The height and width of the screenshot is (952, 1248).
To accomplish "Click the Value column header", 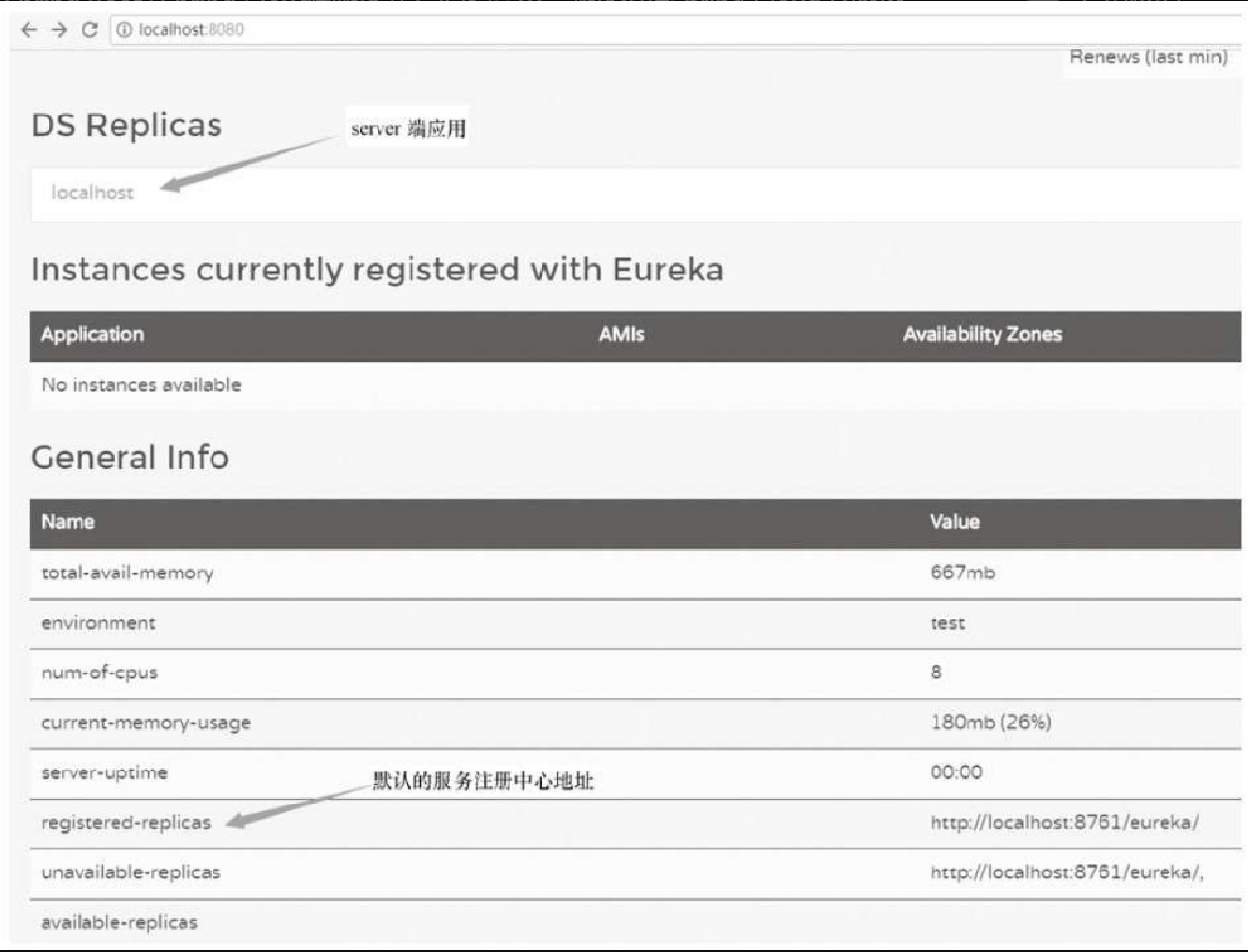I will point(955,522).
